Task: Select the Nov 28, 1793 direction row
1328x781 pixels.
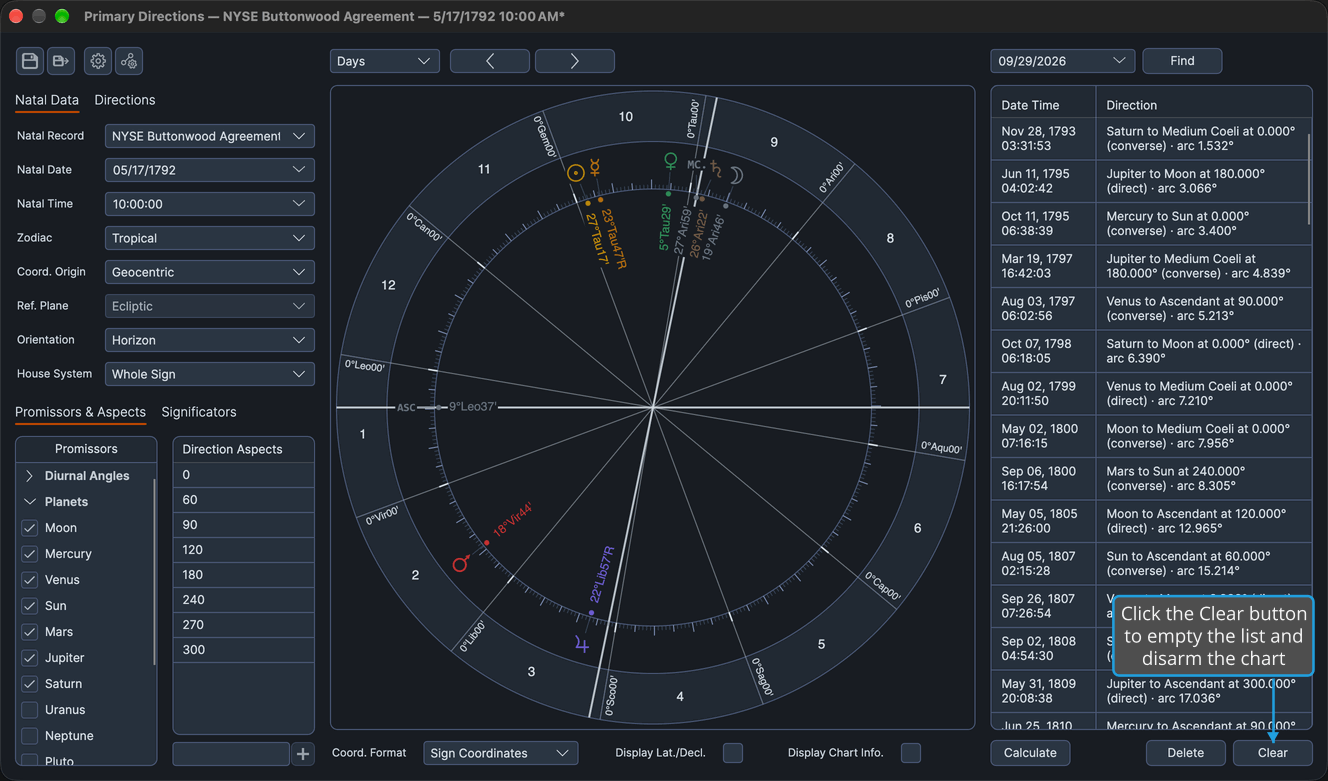Action: 1150,139
